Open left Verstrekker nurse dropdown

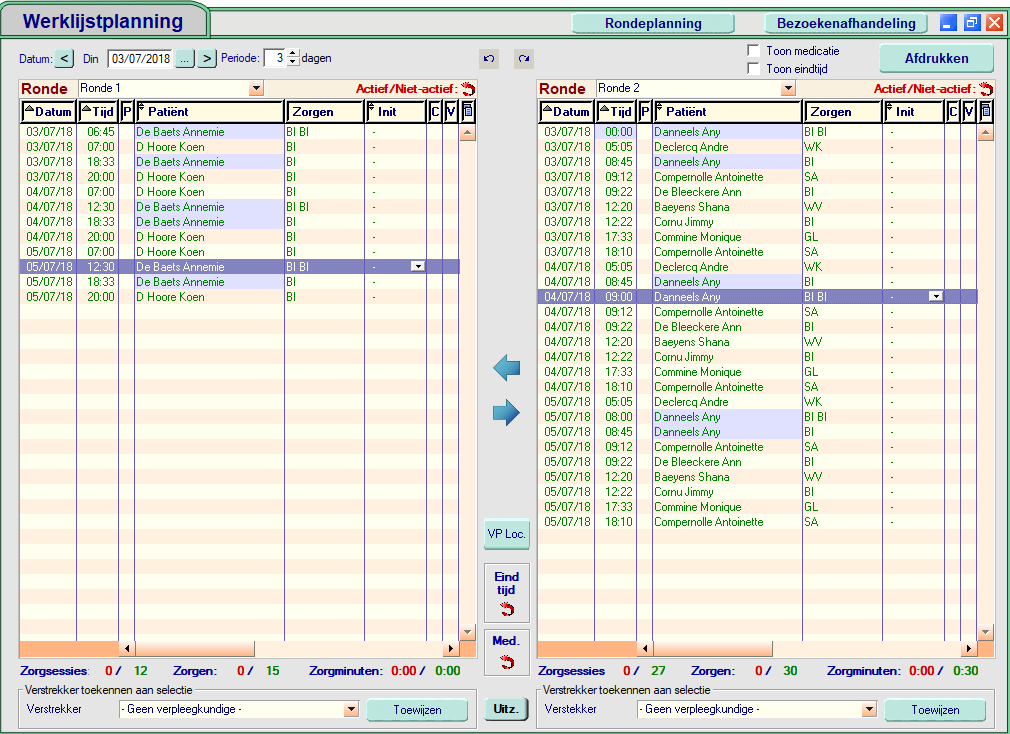coord(351,710)
